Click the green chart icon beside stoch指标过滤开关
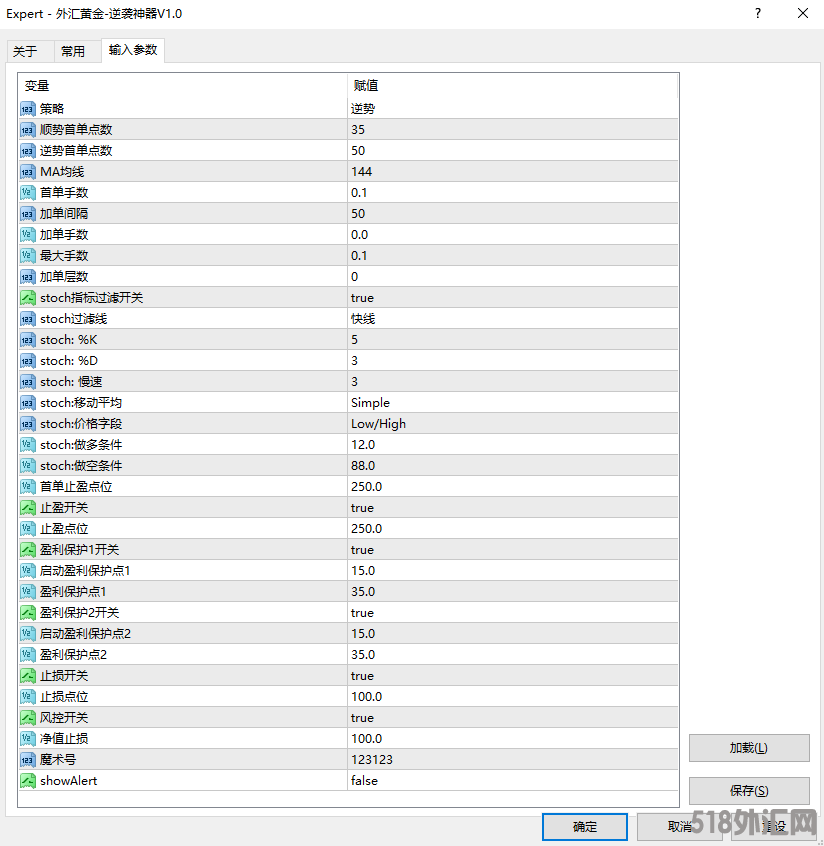 pyautogui.click(x=27, y=297)
